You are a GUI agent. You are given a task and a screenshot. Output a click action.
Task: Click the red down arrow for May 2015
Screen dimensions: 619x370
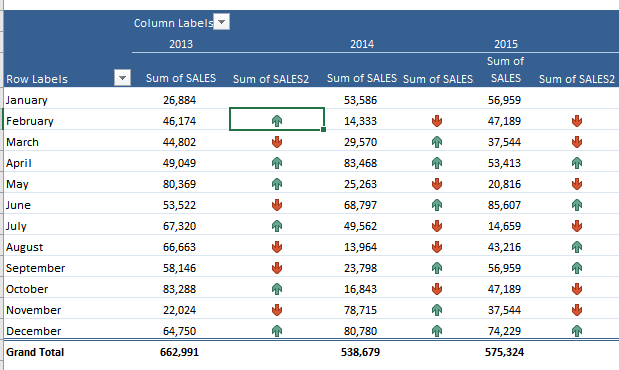(577, 184)
